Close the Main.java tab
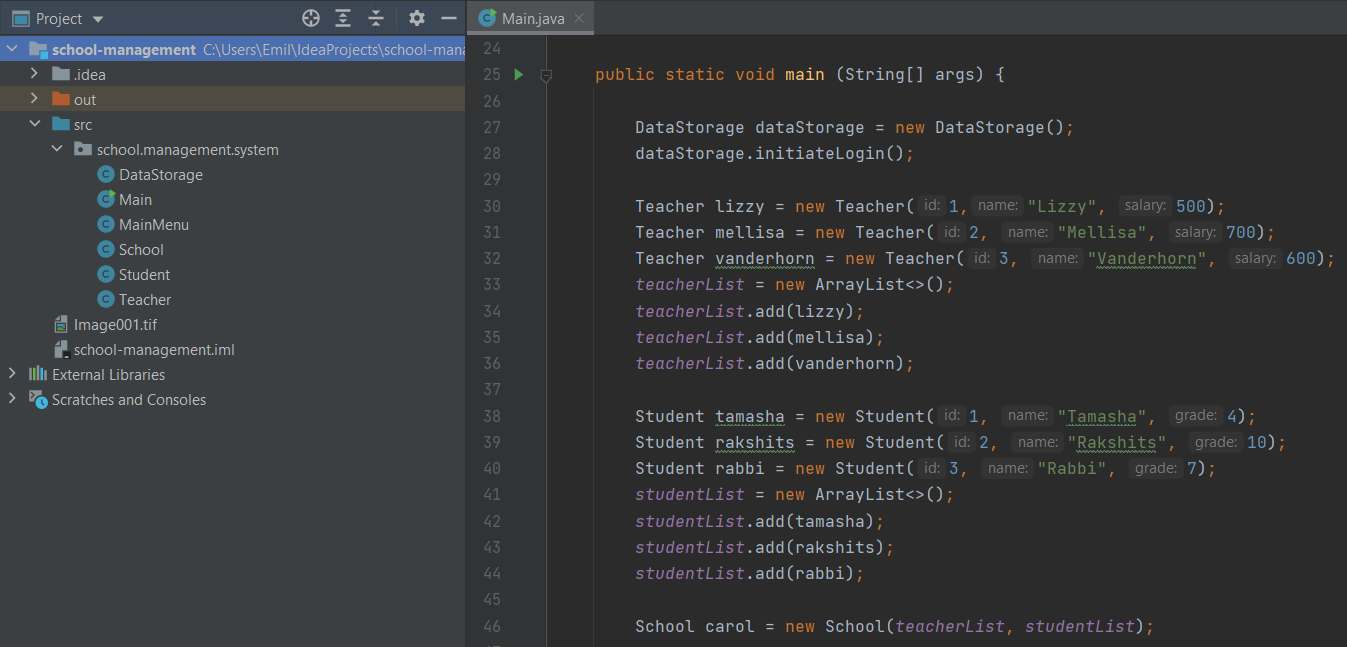 (x=579, y=18)
